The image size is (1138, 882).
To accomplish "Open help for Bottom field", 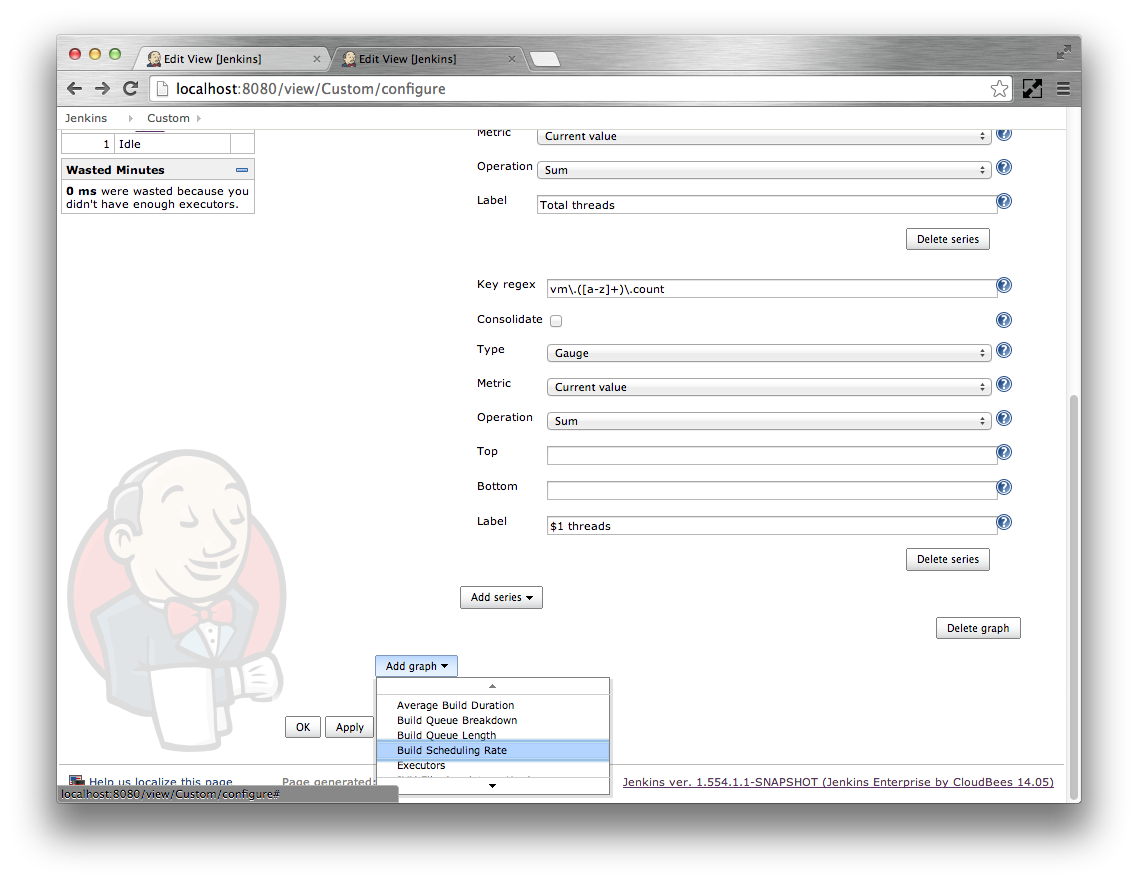I will (1004, 487).
